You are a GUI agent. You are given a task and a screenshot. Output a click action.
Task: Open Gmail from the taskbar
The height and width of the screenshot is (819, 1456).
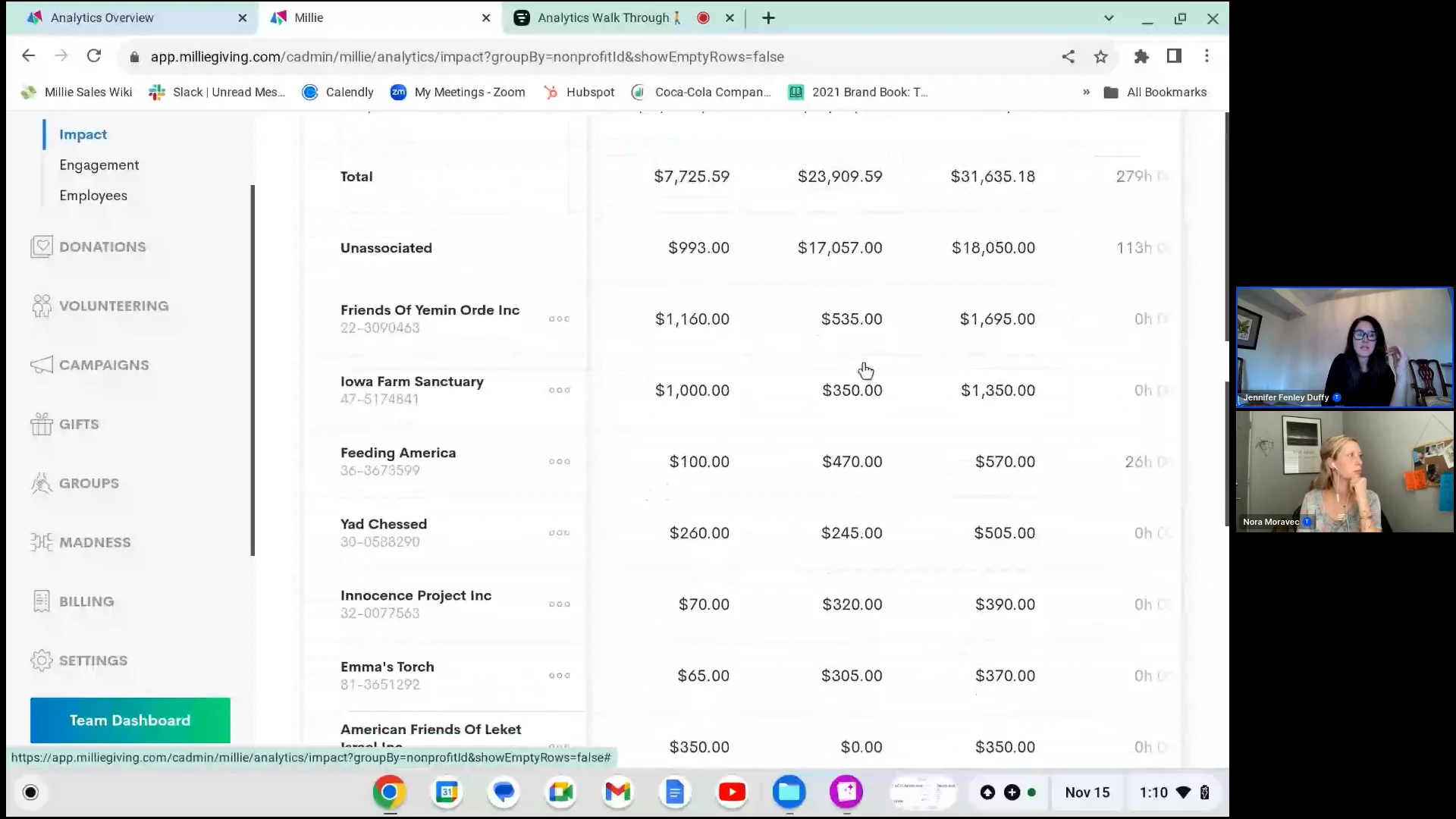(618, 792)
